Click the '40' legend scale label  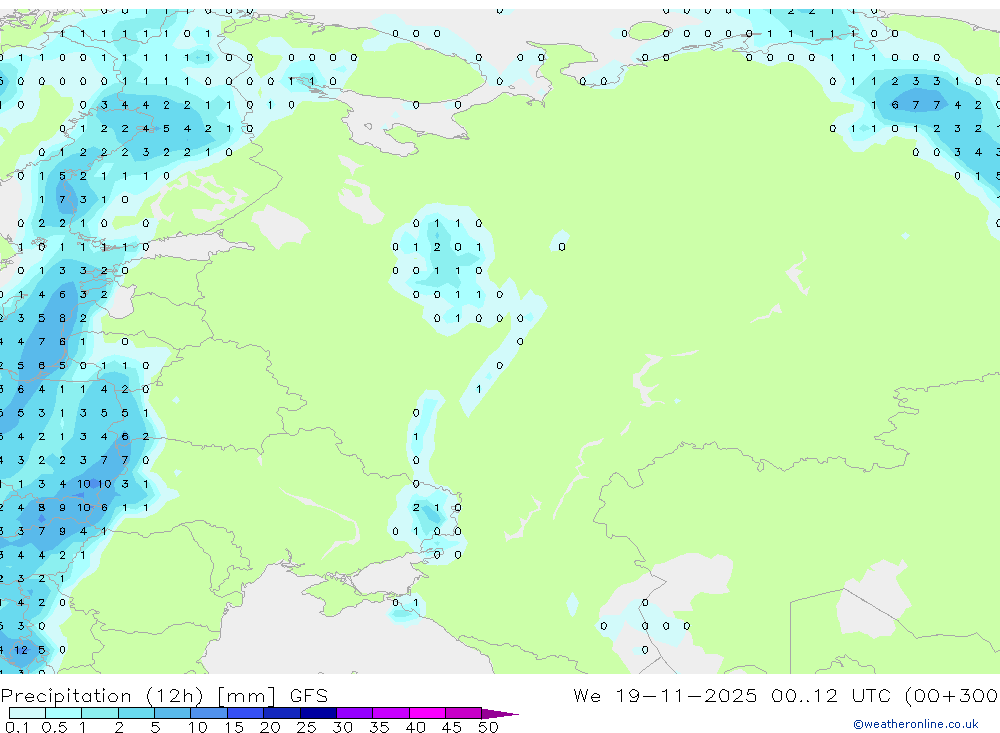[x=415, y=727]
